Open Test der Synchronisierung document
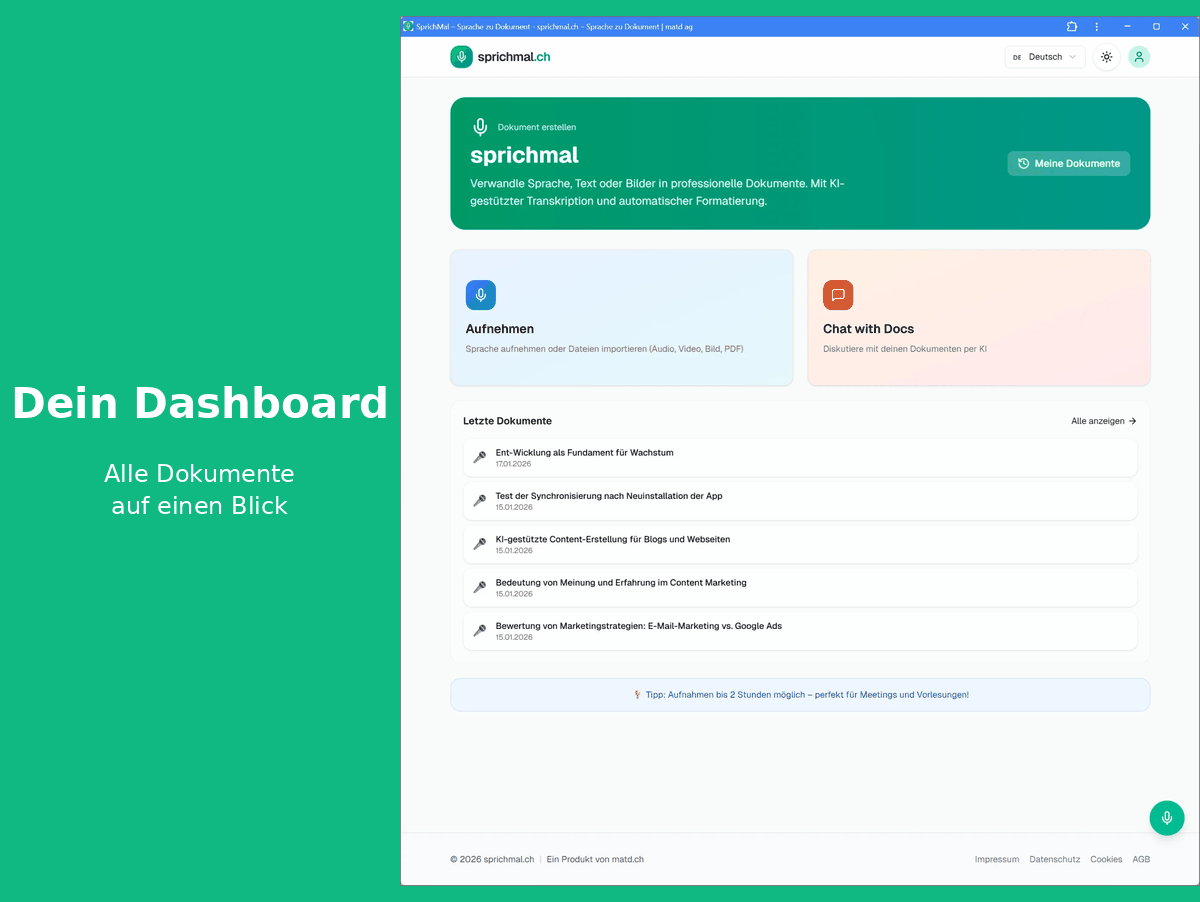This screenshot has width=1200, height=902. [608, 496]
